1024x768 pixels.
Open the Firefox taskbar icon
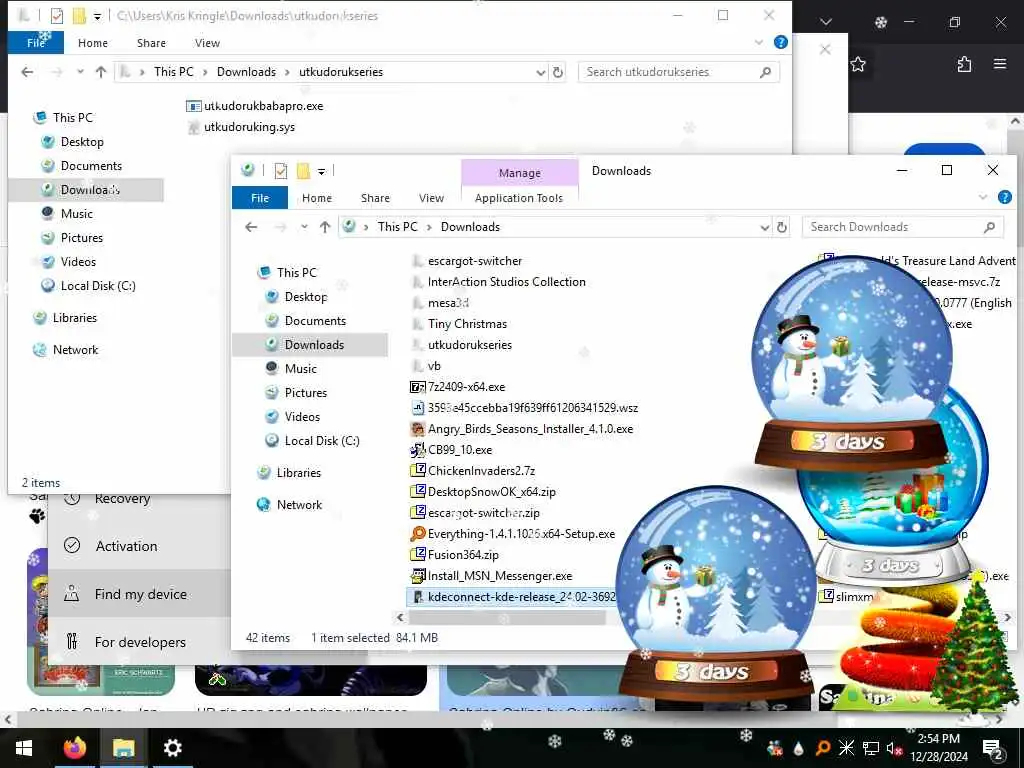(x=74, y=748)
